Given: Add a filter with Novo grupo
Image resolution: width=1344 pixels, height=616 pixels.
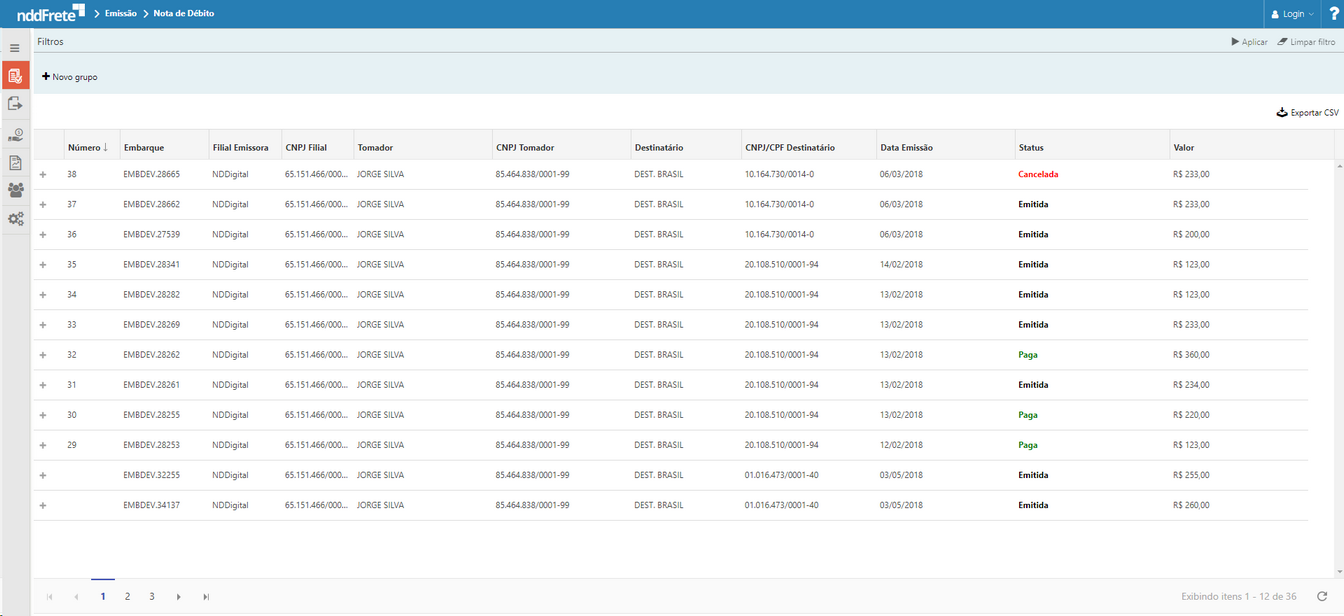Looking at the screenshot, I should coord(70,77).
